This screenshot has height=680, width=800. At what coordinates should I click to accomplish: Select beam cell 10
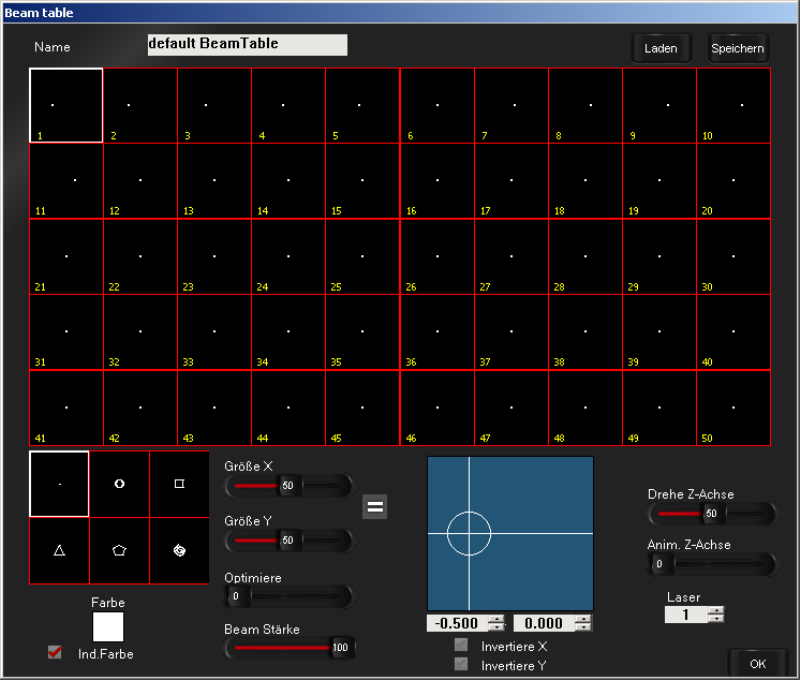[734, 105]
